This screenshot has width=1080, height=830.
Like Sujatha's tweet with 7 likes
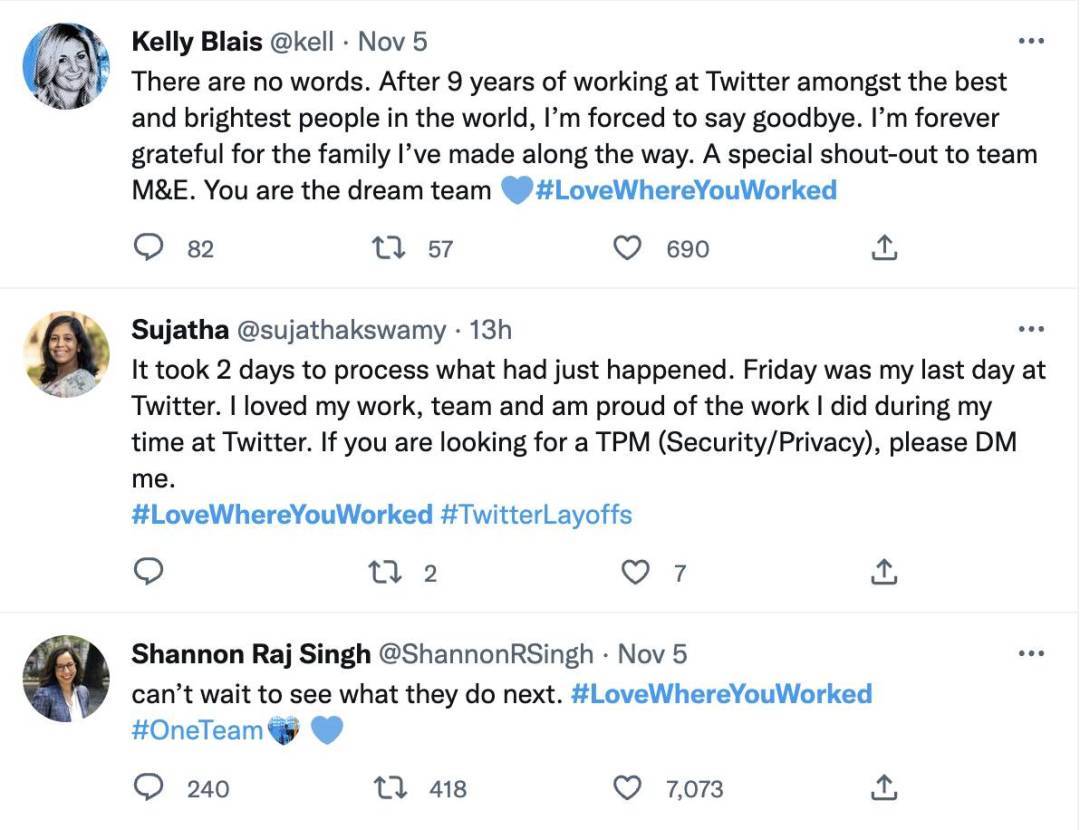(636, 571)
